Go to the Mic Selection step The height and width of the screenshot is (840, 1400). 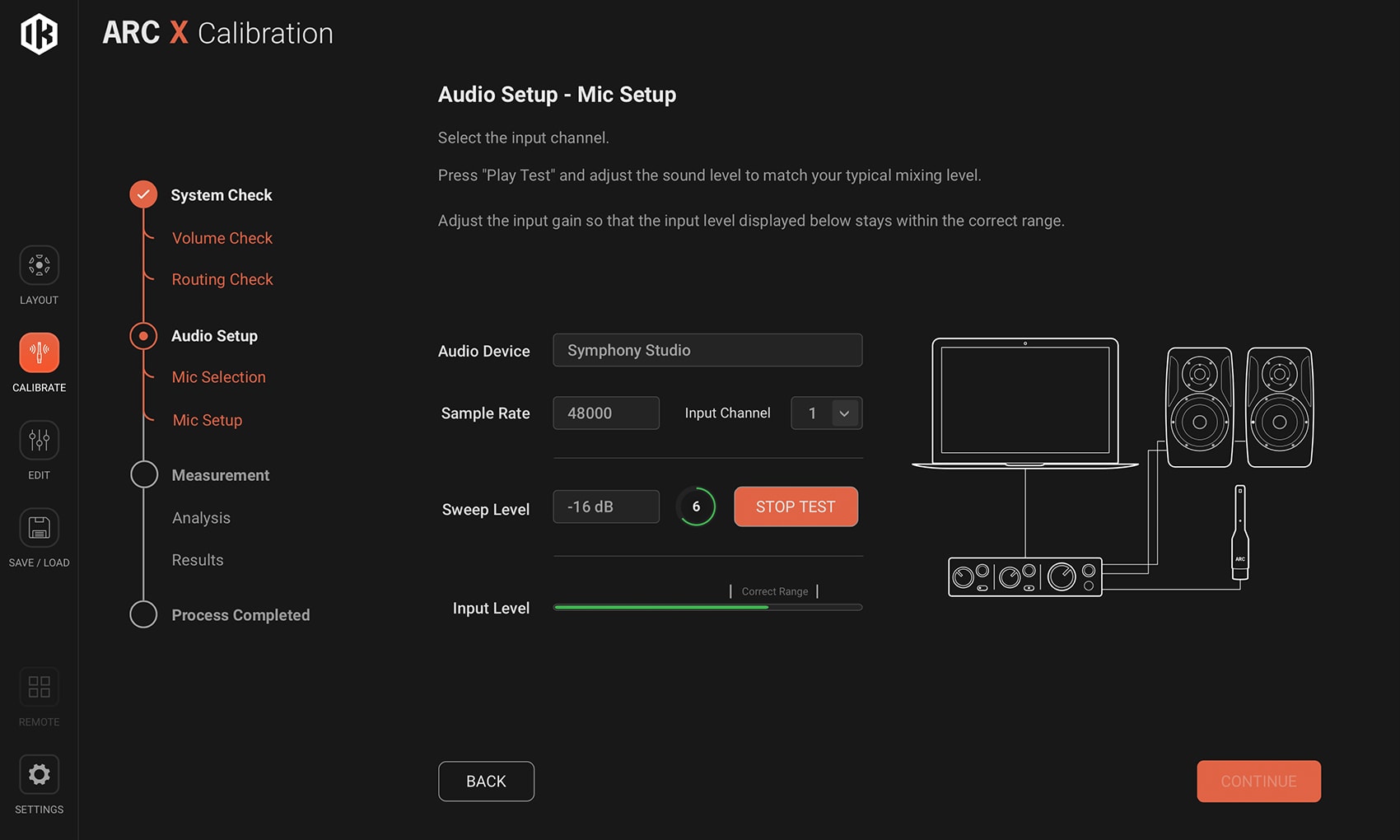[x=218, y=377]
